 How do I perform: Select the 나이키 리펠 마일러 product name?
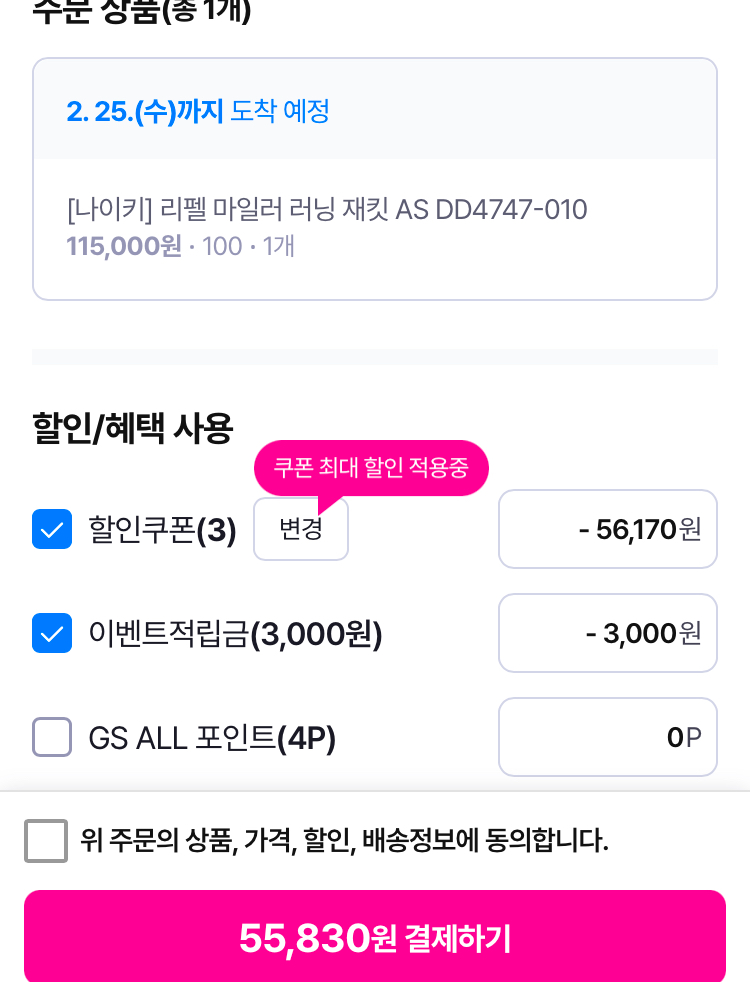point(327,210)
